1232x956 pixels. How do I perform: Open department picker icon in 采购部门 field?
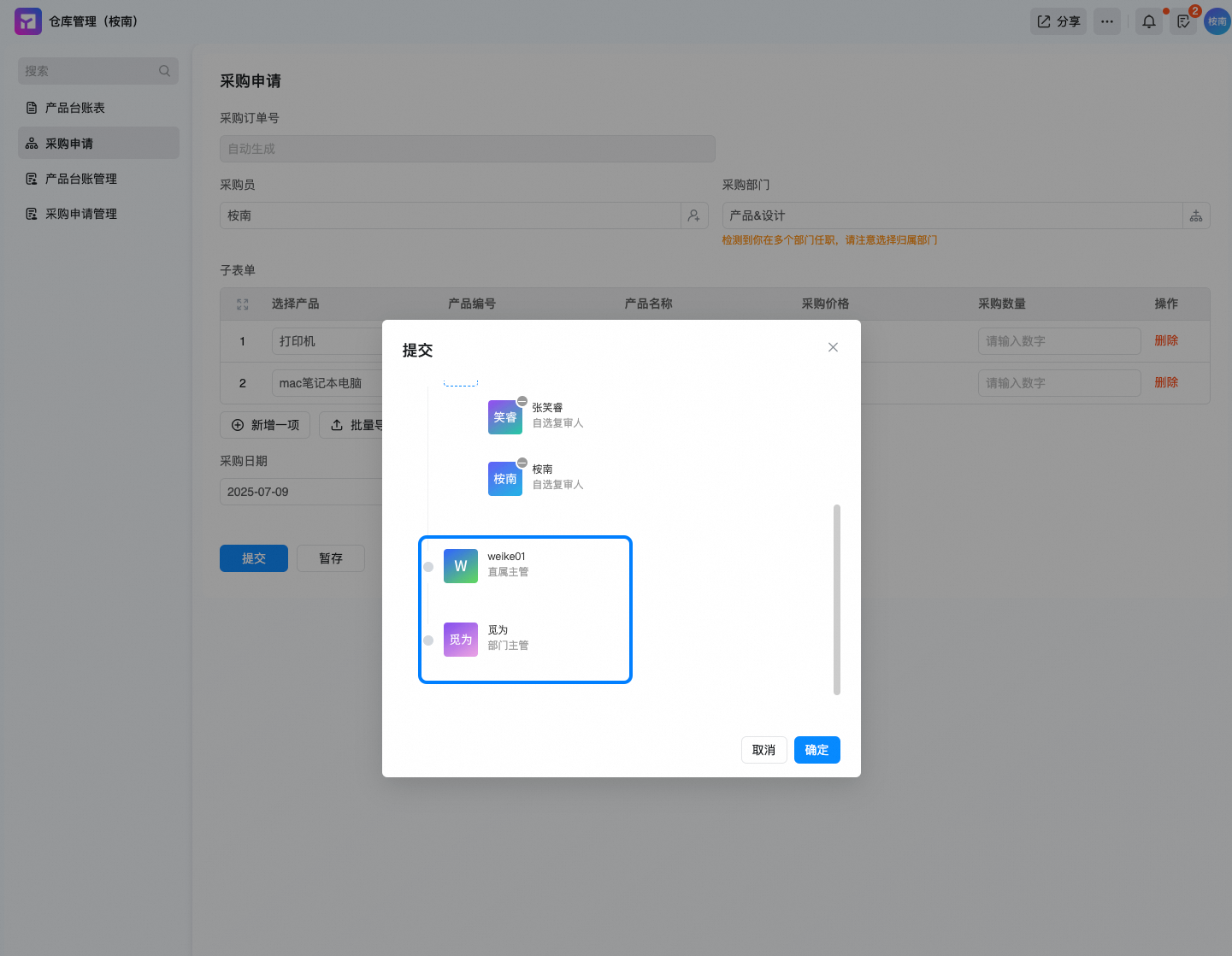1196,215
